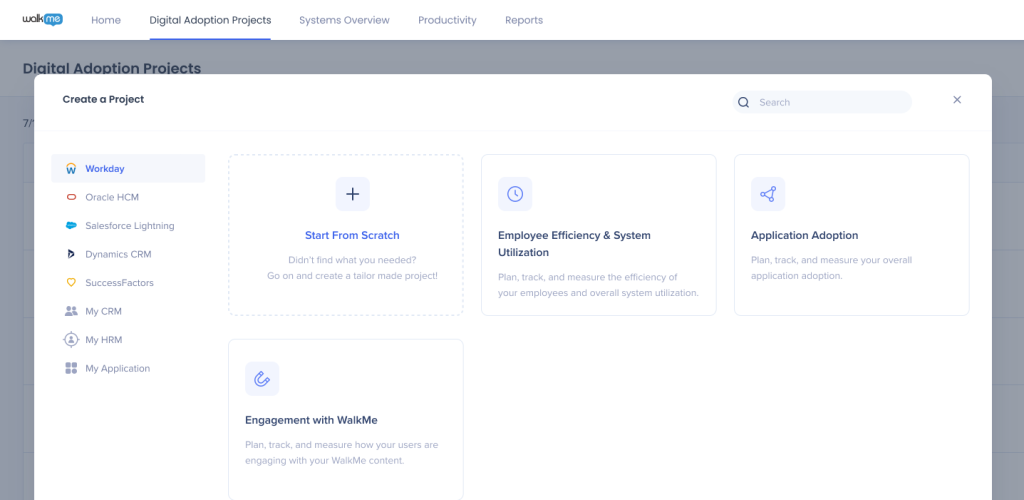Click the plus icon in Start From Scratch
The width and height of the screenshot is (1024, 500).
coord(352,194)
